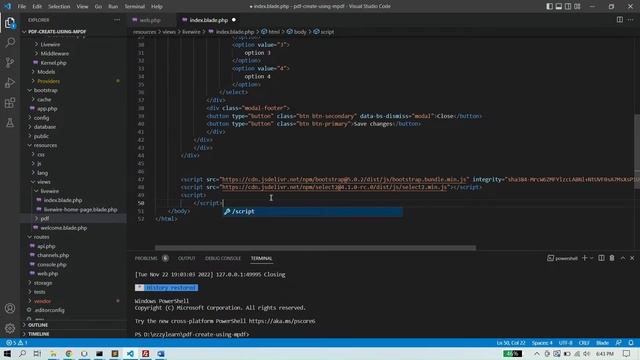Kill terminal with the trash icon
Screen dimensions: 640x360
click(612, 258)
